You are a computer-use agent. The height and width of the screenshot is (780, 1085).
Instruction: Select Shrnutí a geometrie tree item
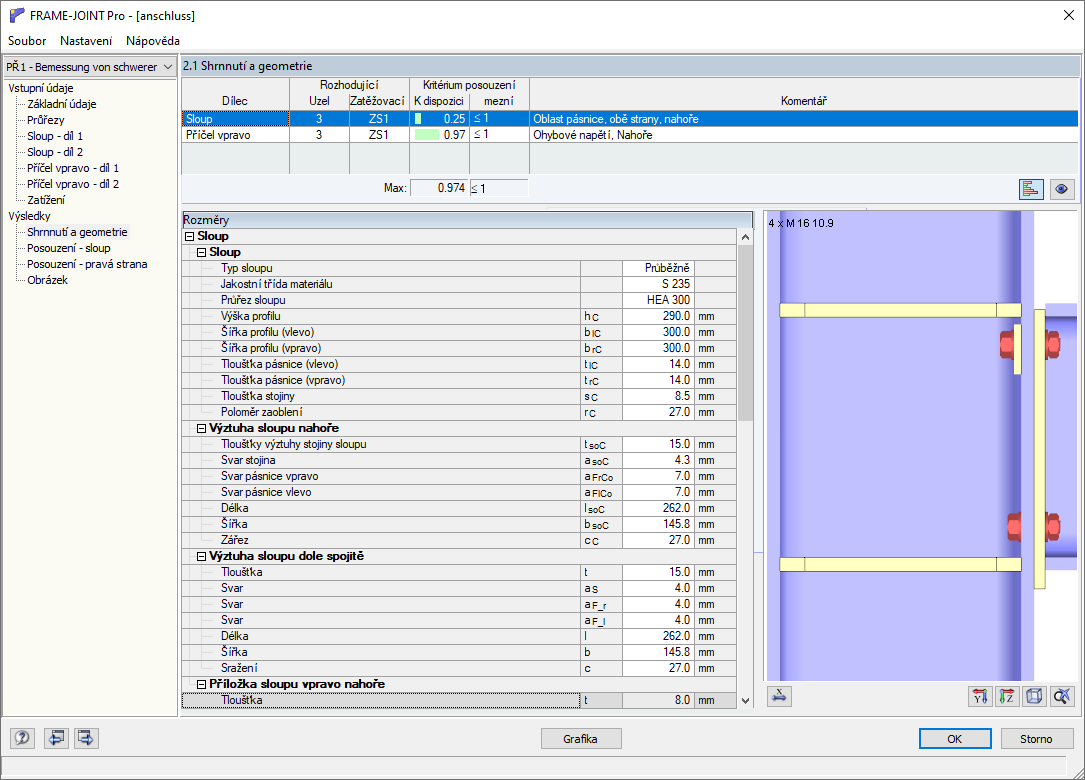pos(77,232)
